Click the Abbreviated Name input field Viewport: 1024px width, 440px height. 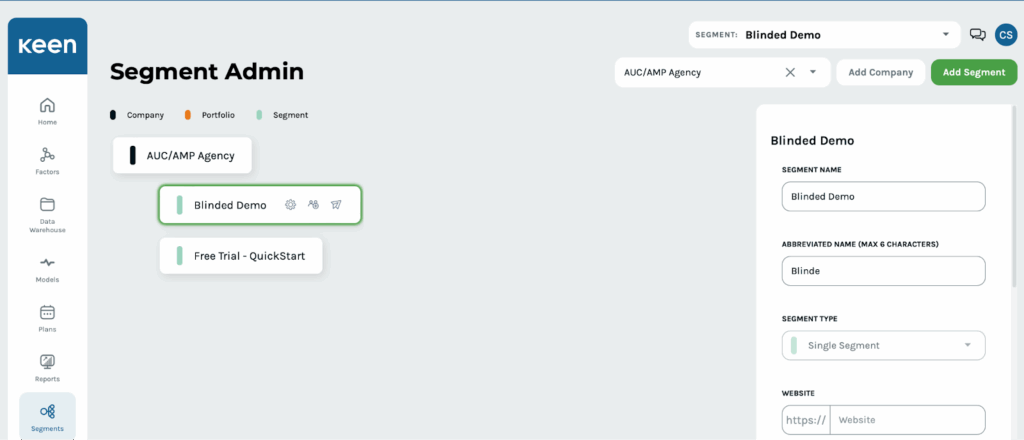pyautogui.click(x=883, y=271)
